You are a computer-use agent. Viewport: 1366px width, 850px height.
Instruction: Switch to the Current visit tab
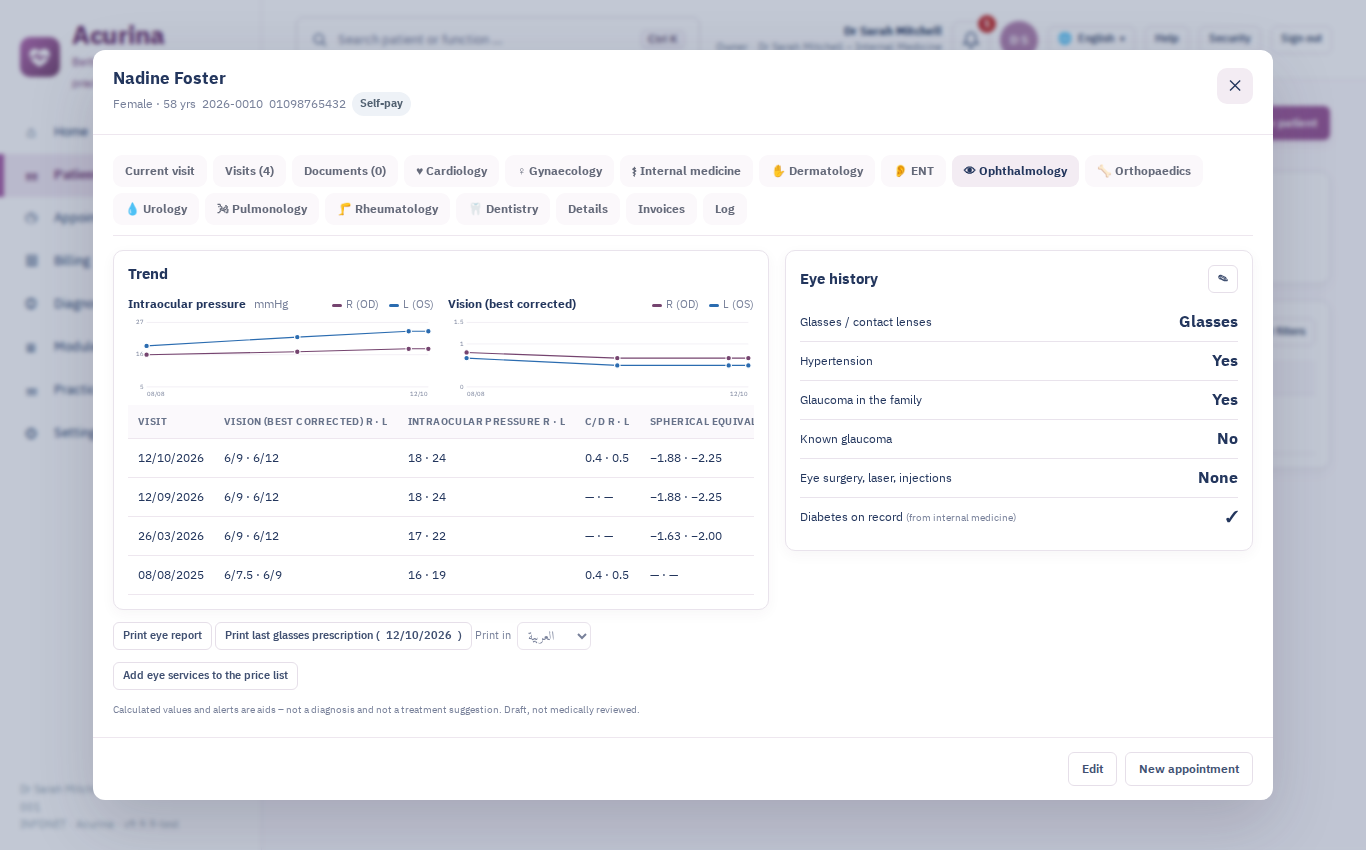160,171
